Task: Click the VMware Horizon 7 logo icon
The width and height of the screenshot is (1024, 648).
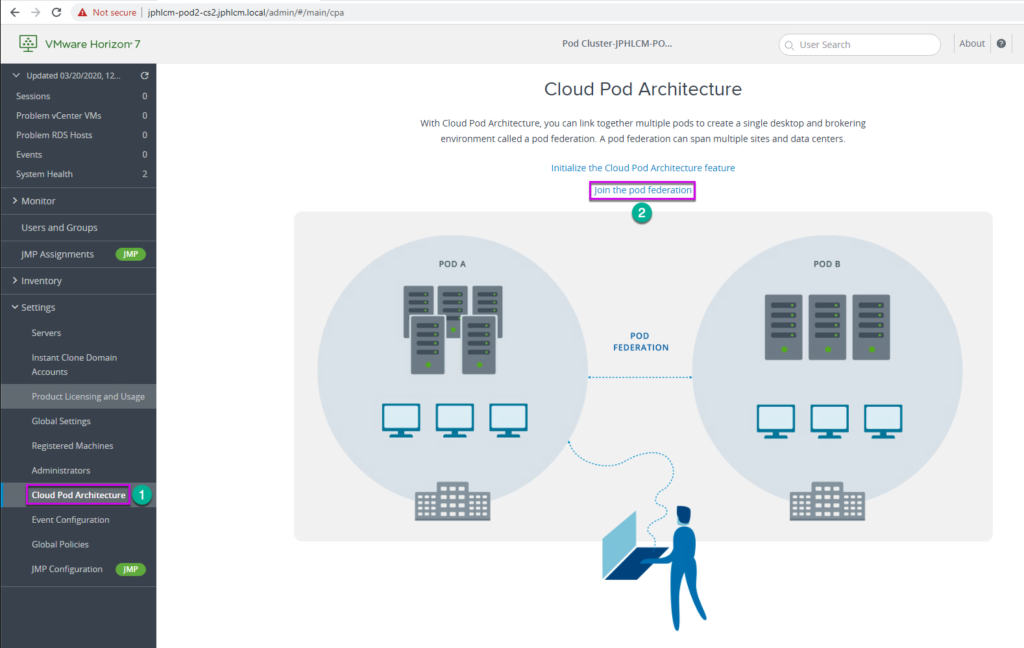Action: tap(28, 44)
